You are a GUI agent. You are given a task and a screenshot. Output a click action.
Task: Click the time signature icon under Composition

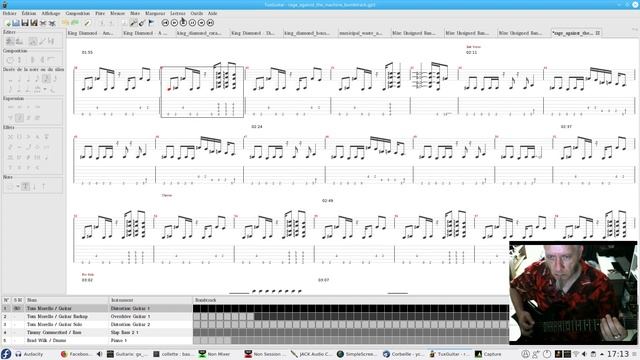coord(19,60)
